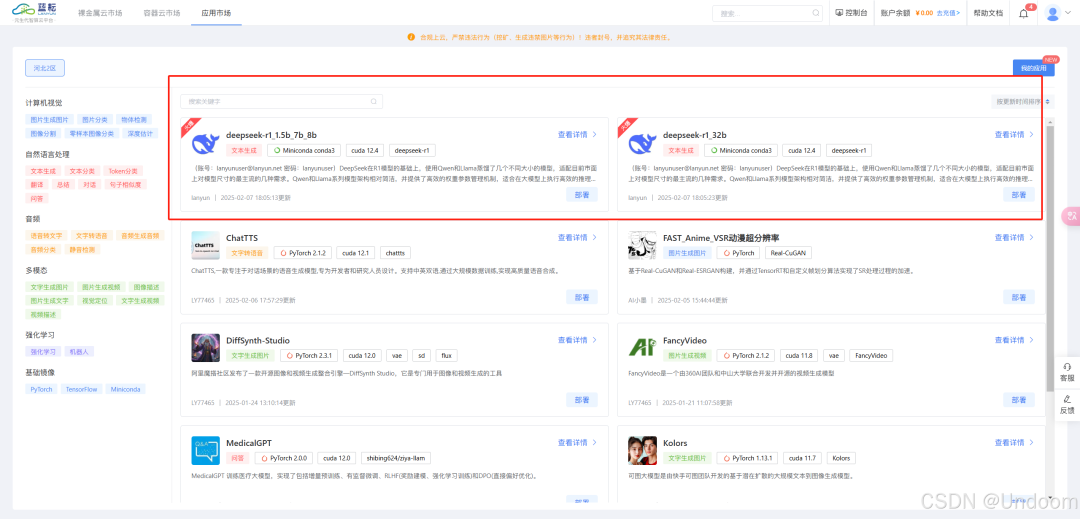Click the deepseek-r1_1.5b_7b_8b whale icon

coord(205,143)
